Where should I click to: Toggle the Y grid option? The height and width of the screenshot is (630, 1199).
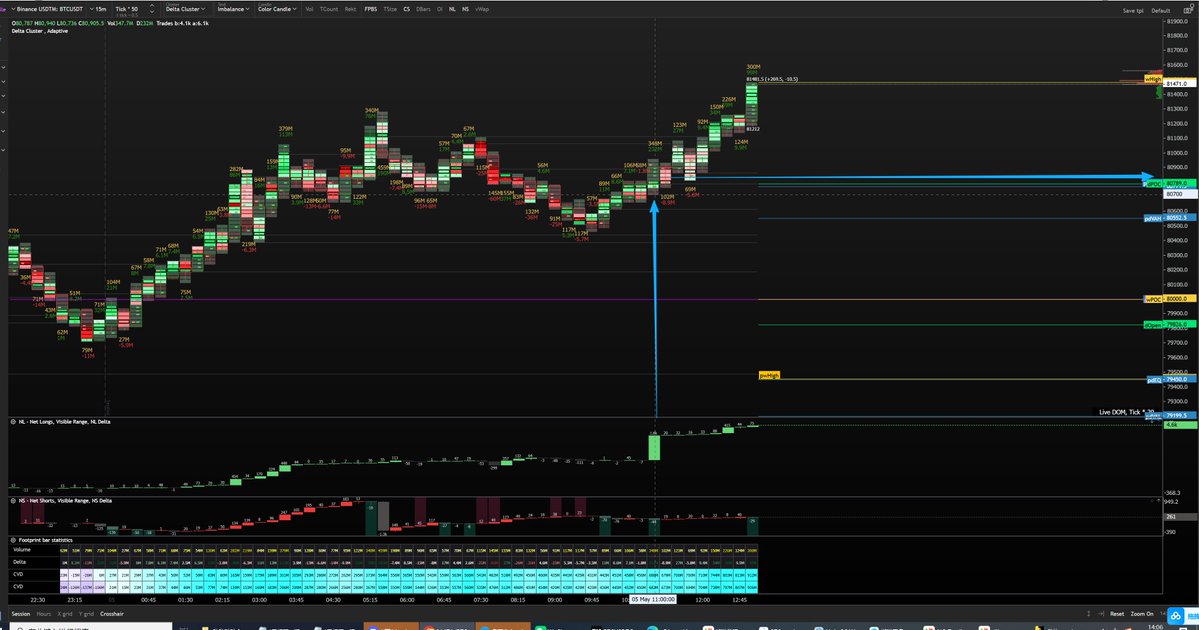[86, 614]
